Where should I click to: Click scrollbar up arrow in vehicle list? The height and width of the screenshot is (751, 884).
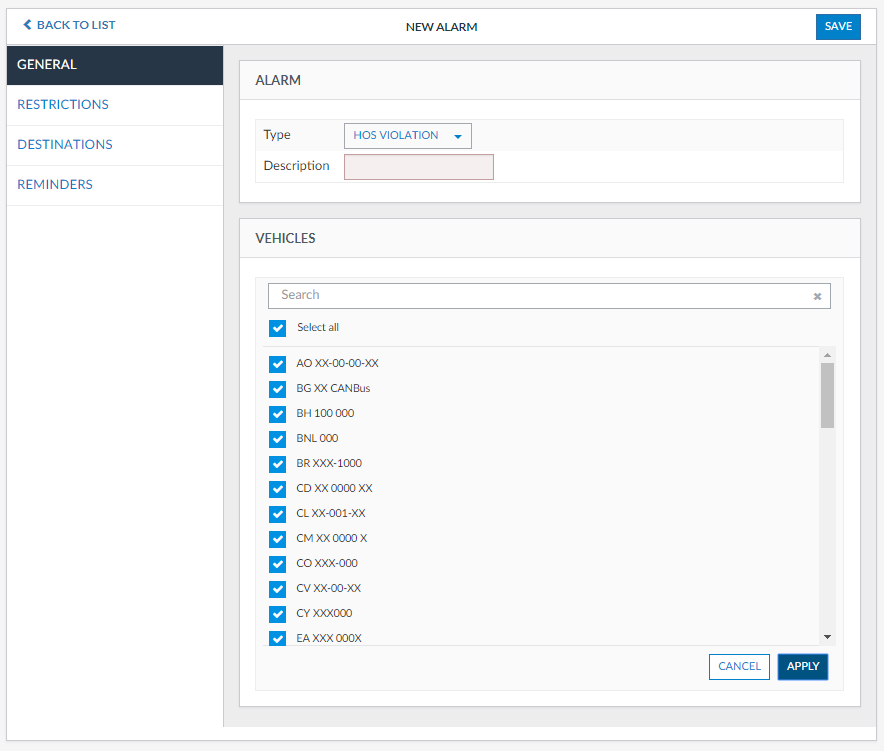coord(827,355)
